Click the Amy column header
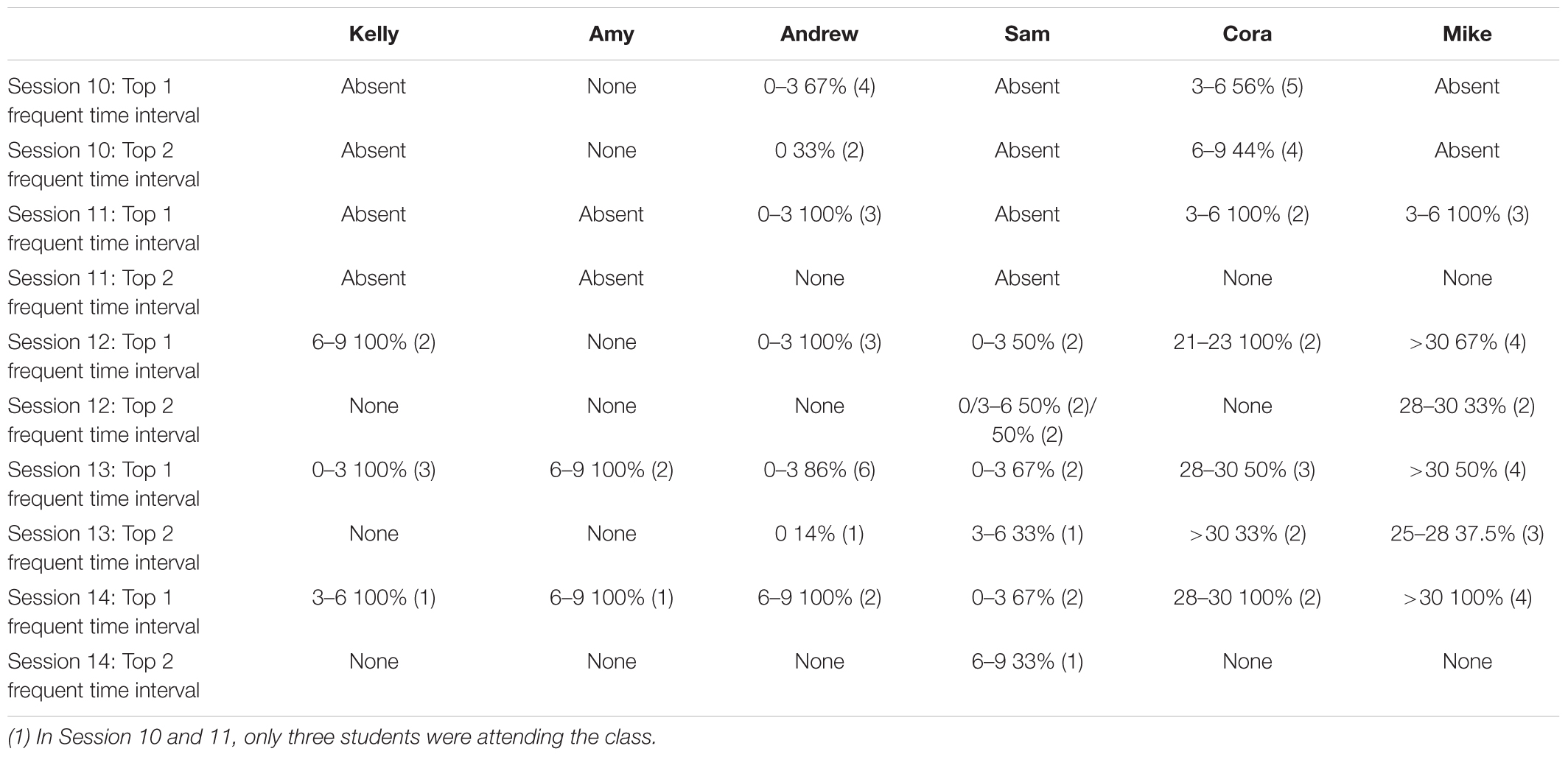The image size is (1568, 757). point(612,35)
